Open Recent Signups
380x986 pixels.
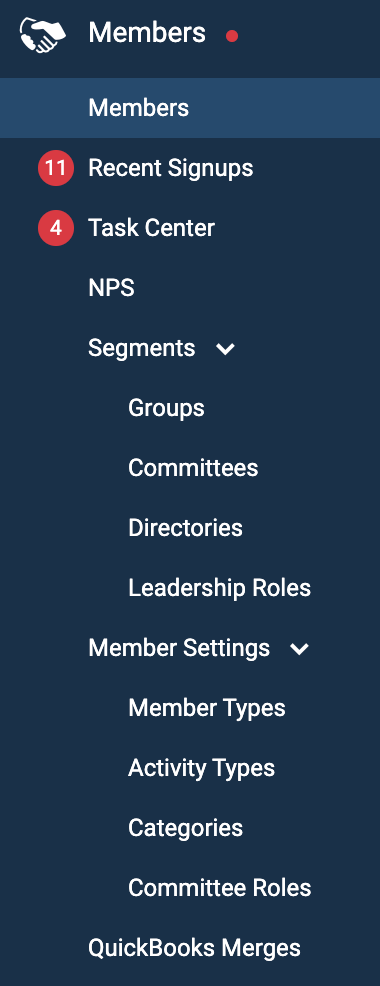coord(170,168)
